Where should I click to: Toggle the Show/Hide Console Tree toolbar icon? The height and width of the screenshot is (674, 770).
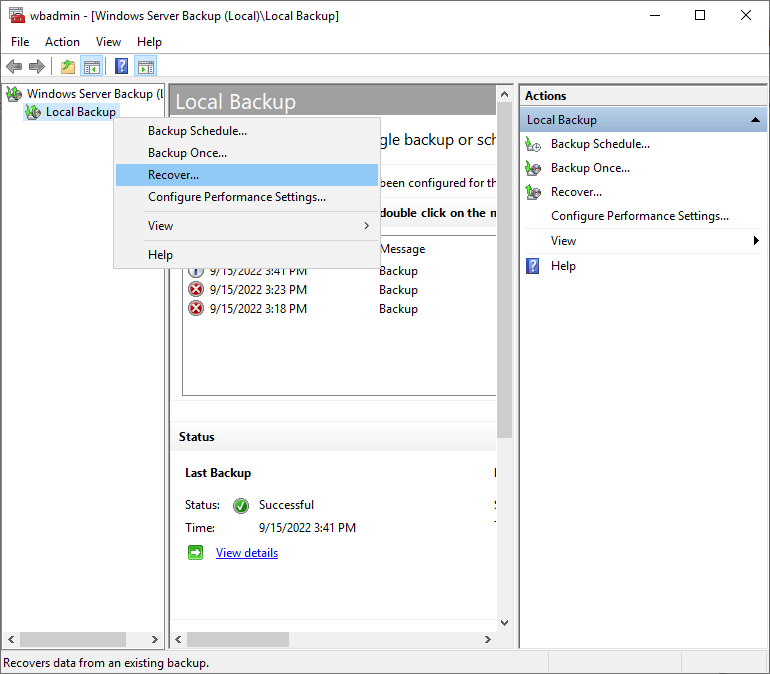click(x=92, y=66)
